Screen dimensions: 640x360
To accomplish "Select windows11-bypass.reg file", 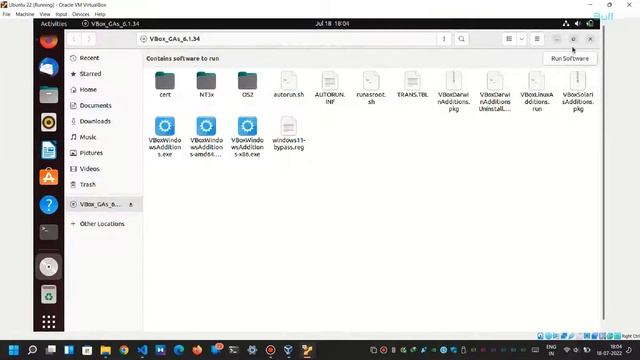I will pyautogui.click(x=289, y=133).
